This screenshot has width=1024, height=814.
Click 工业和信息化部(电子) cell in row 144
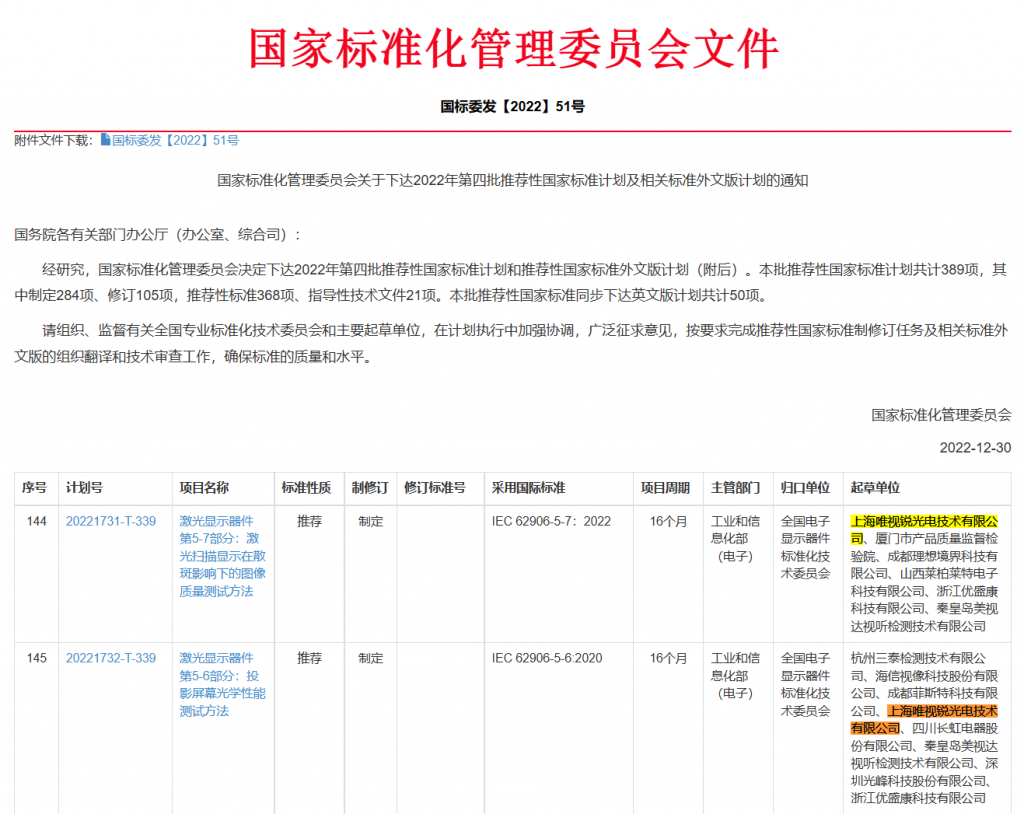pos(735,539)
